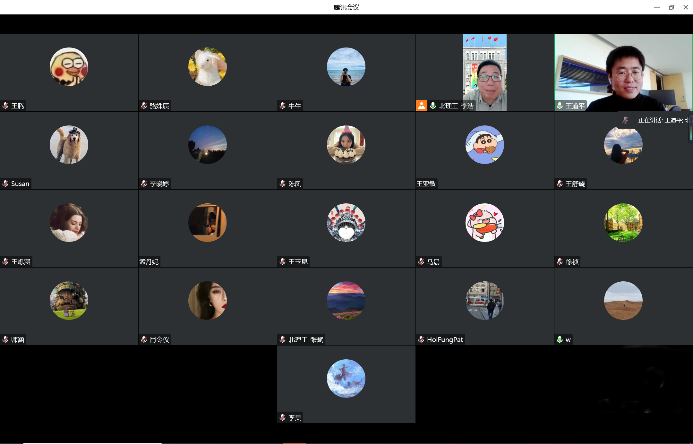Screen dimensions: 693x444
Task: Click the mic icon next to HoiFungPat
Action: pyautogui.click(x=421, y=339)
